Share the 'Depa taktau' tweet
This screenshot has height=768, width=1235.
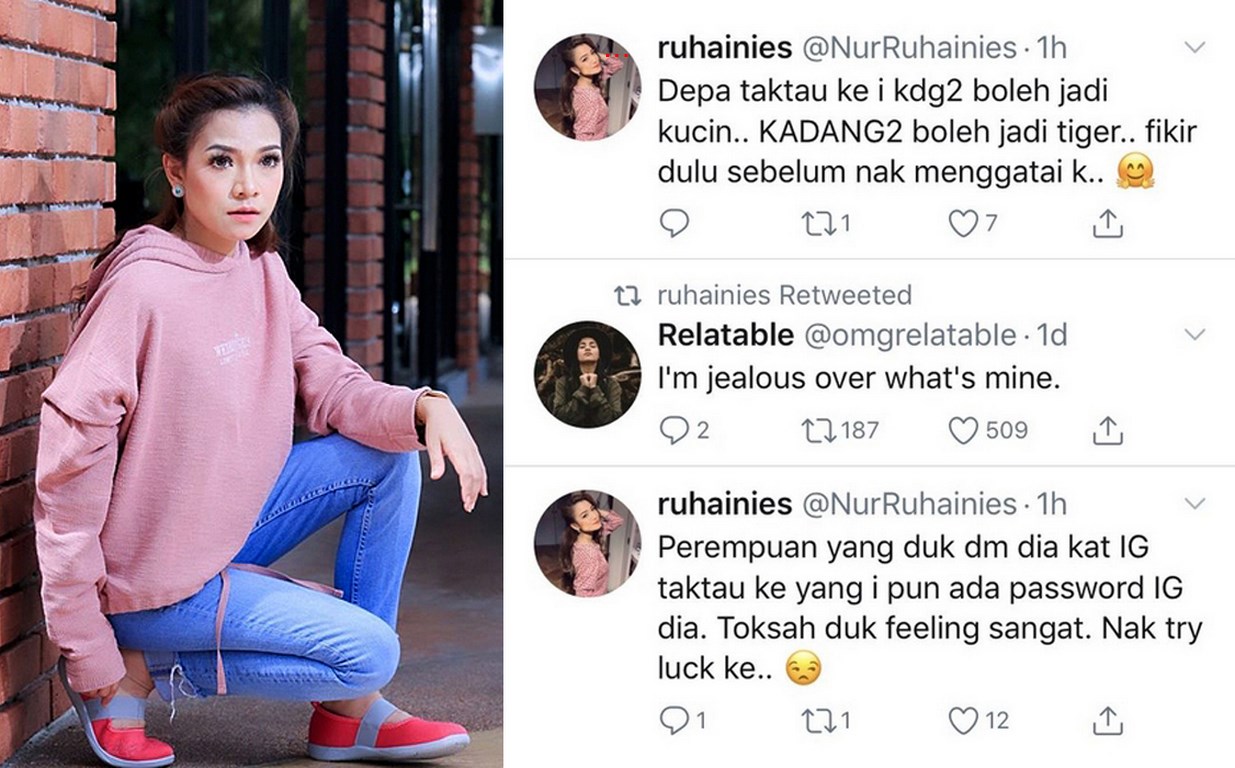pos(1107,224)
